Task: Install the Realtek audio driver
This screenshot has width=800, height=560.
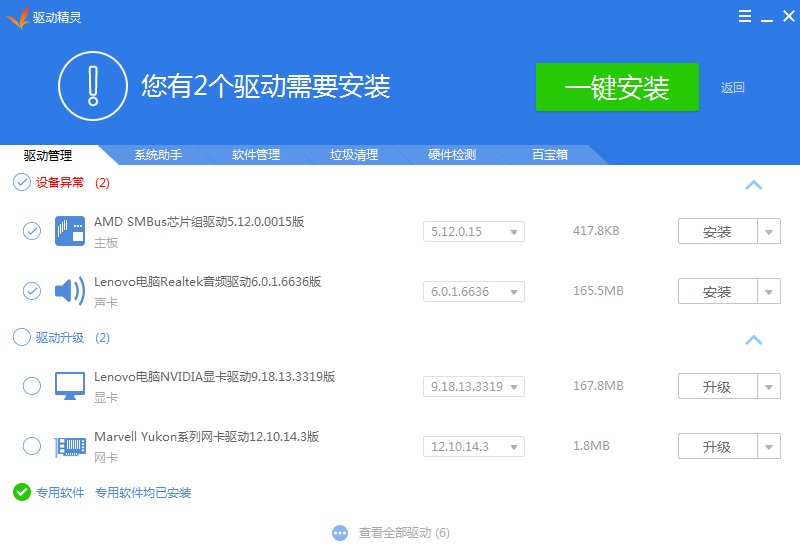Action: pos(717,291)
